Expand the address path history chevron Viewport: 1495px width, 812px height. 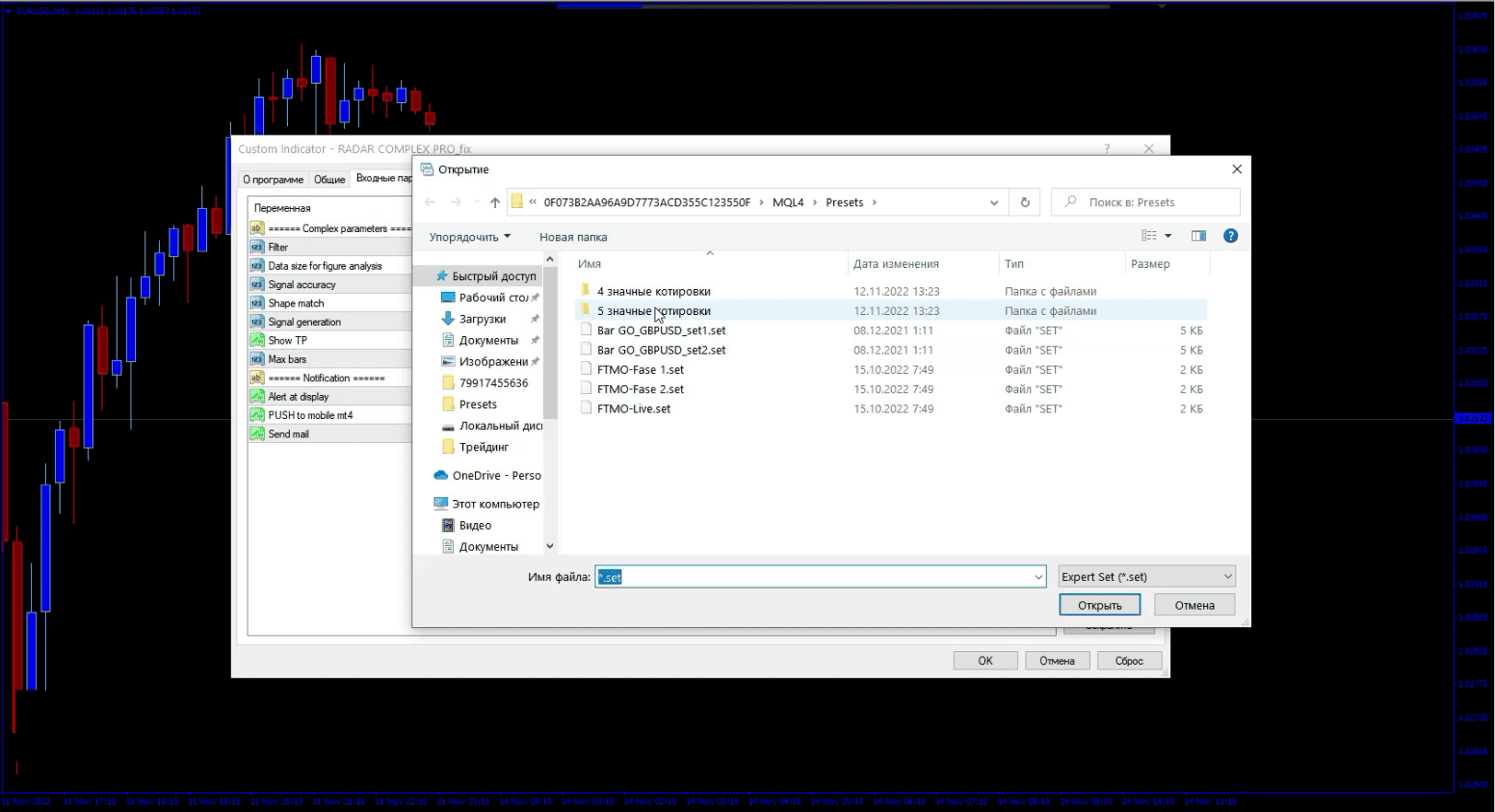click(x=993, y=202)
